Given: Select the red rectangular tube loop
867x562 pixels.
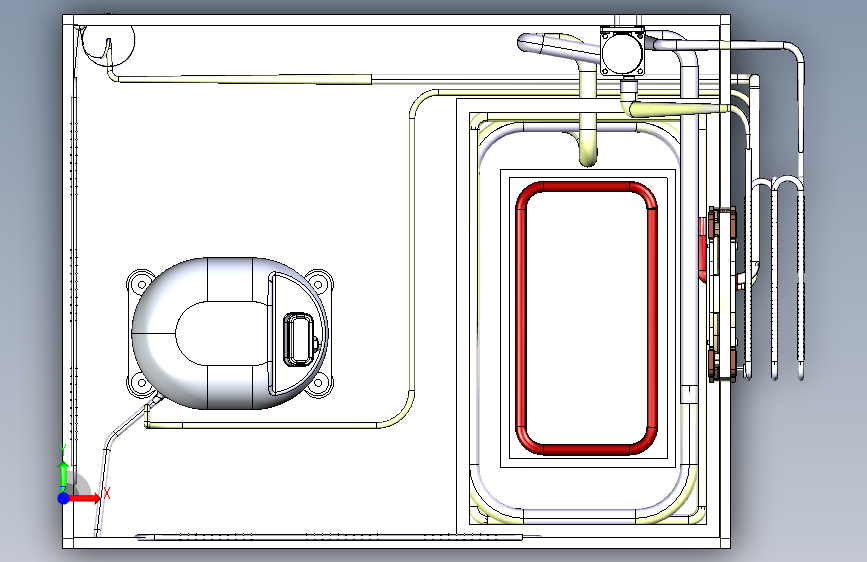Looking at the screenshot, I should [587, 318].
